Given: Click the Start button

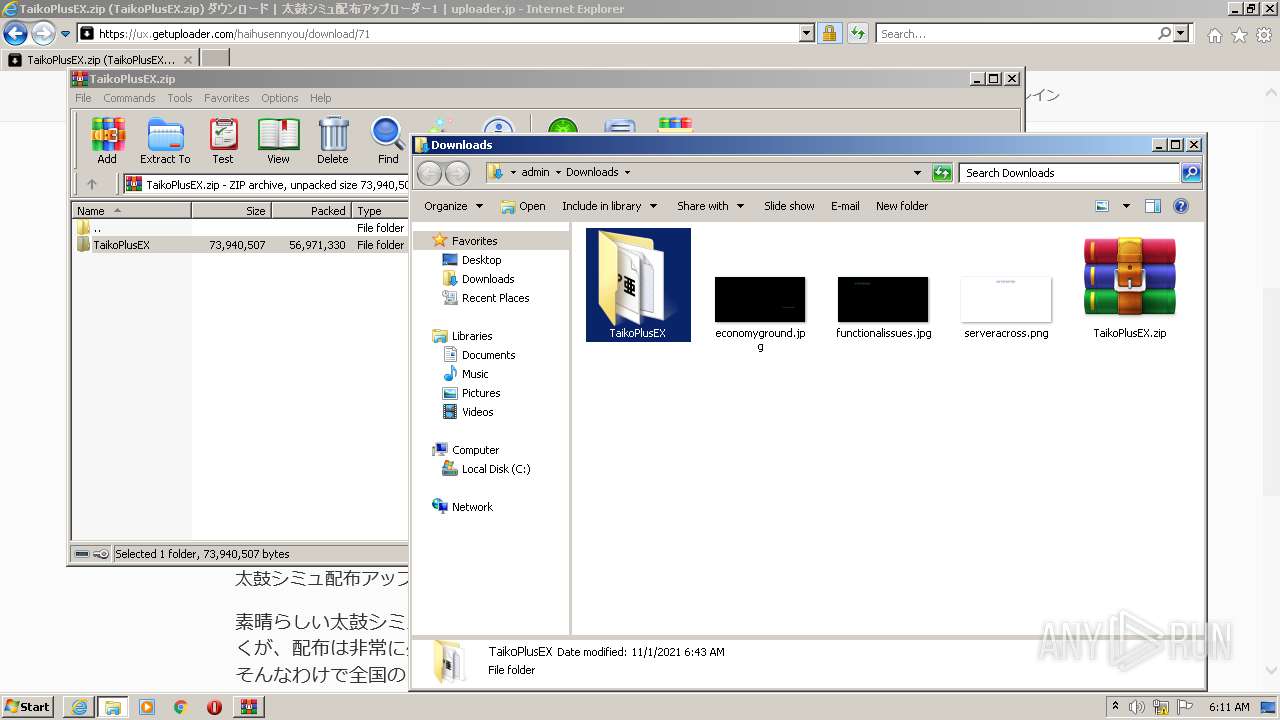Looking at the screenshot, I should [27, 707].
